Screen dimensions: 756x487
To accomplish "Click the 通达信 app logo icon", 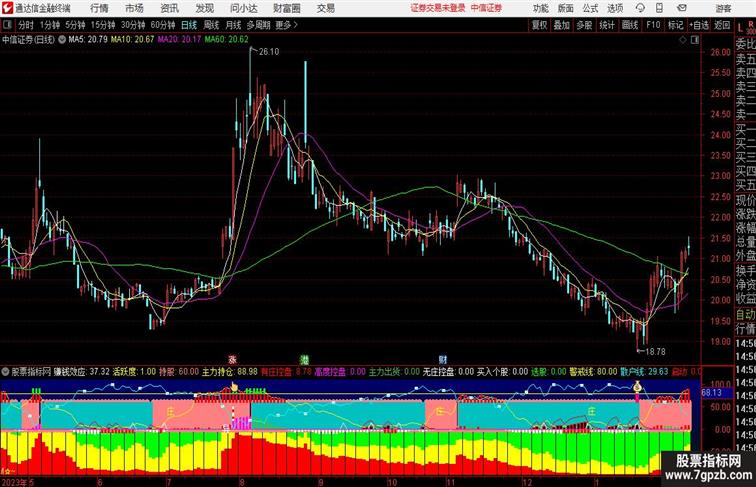I will pyautogui.click(x=7, y=8).
